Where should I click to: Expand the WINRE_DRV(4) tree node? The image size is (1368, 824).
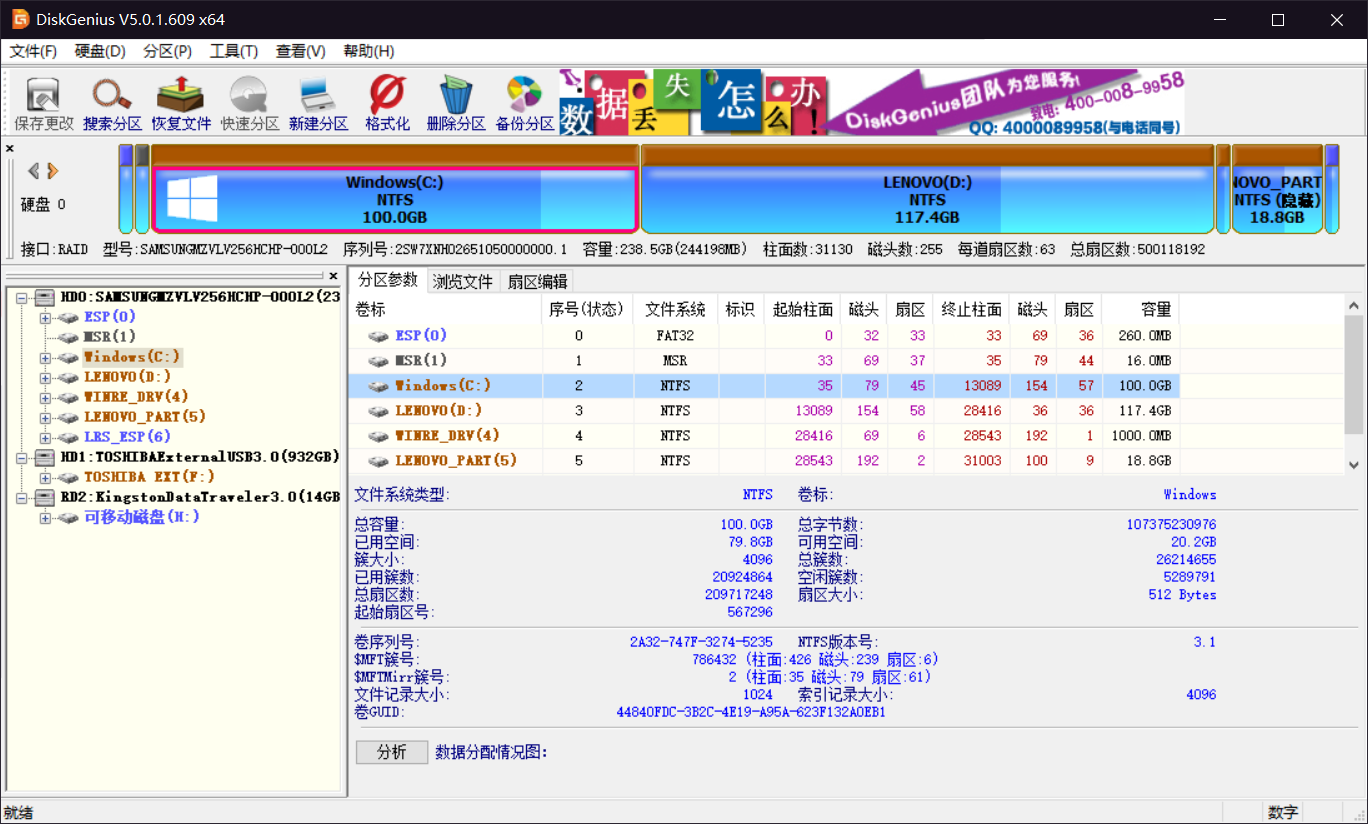click(x=45, y=397)
